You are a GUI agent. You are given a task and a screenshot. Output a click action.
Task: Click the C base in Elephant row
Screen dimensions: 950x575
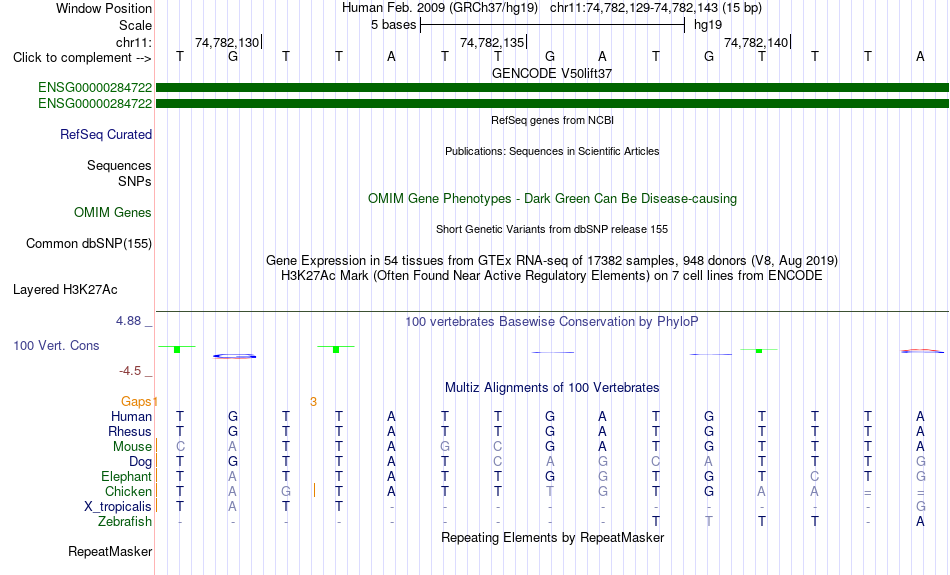pyautogui.click(x=815, y=477)
